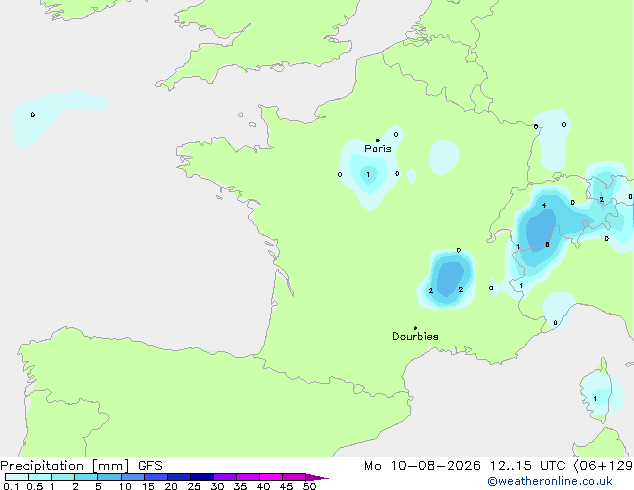Click the Paris city label
634x490 pixels.
coord(378,149)
